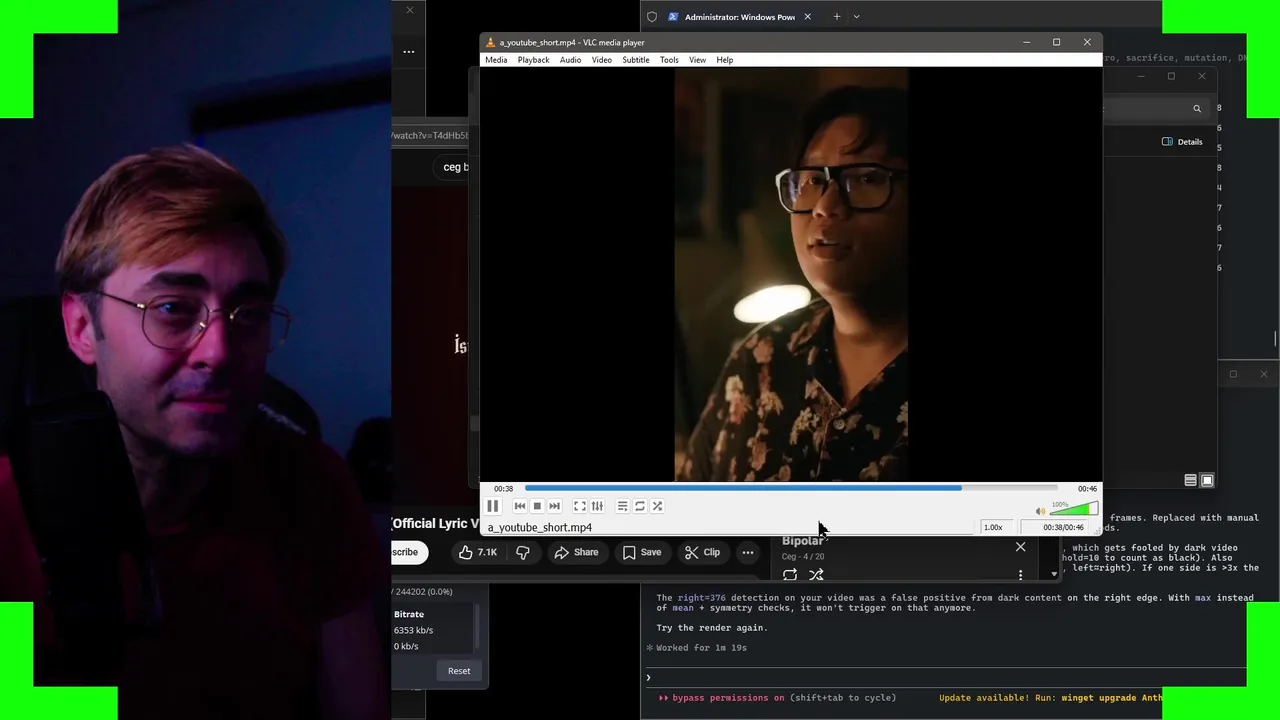Viewport: 1280px width, 720px height.
Task: Click the search icon in File Explorer
Action: pos(1197,108)
